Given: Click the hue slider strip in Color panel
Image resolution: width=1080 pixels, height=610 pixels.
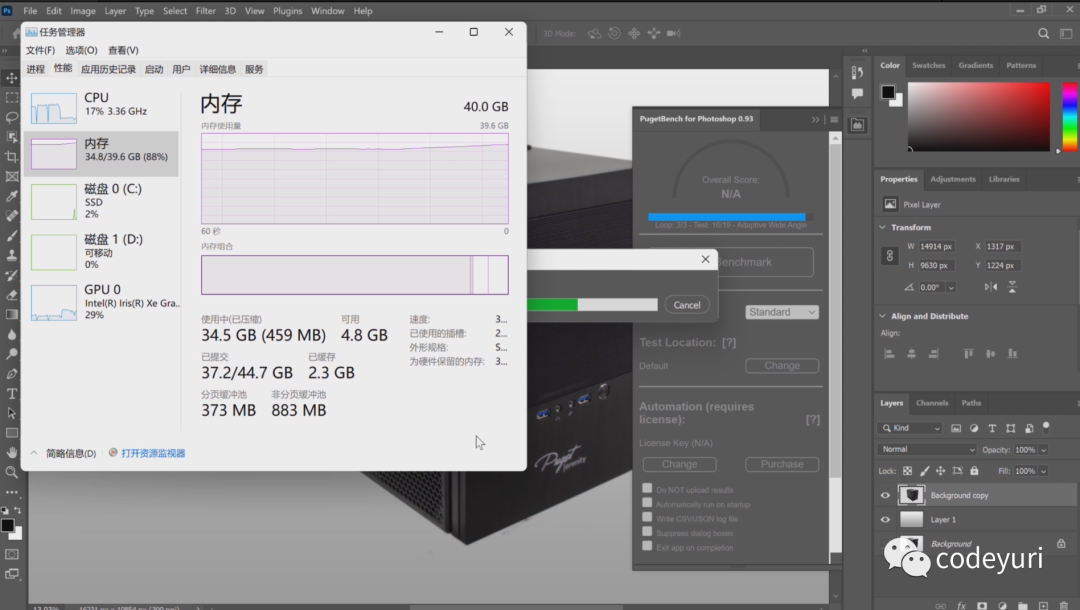Looking at the screenshot, I should click(1070, 117).
